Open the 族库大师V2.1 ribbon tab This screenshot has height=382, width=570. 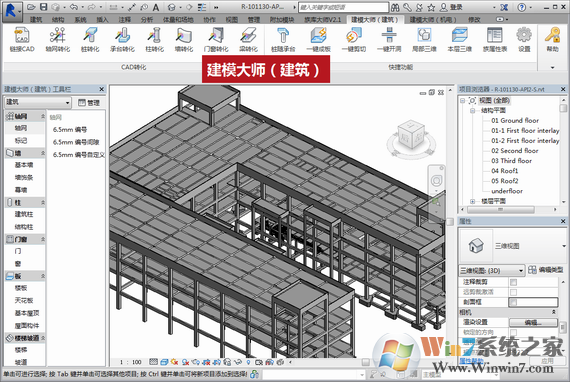[322, 20]
